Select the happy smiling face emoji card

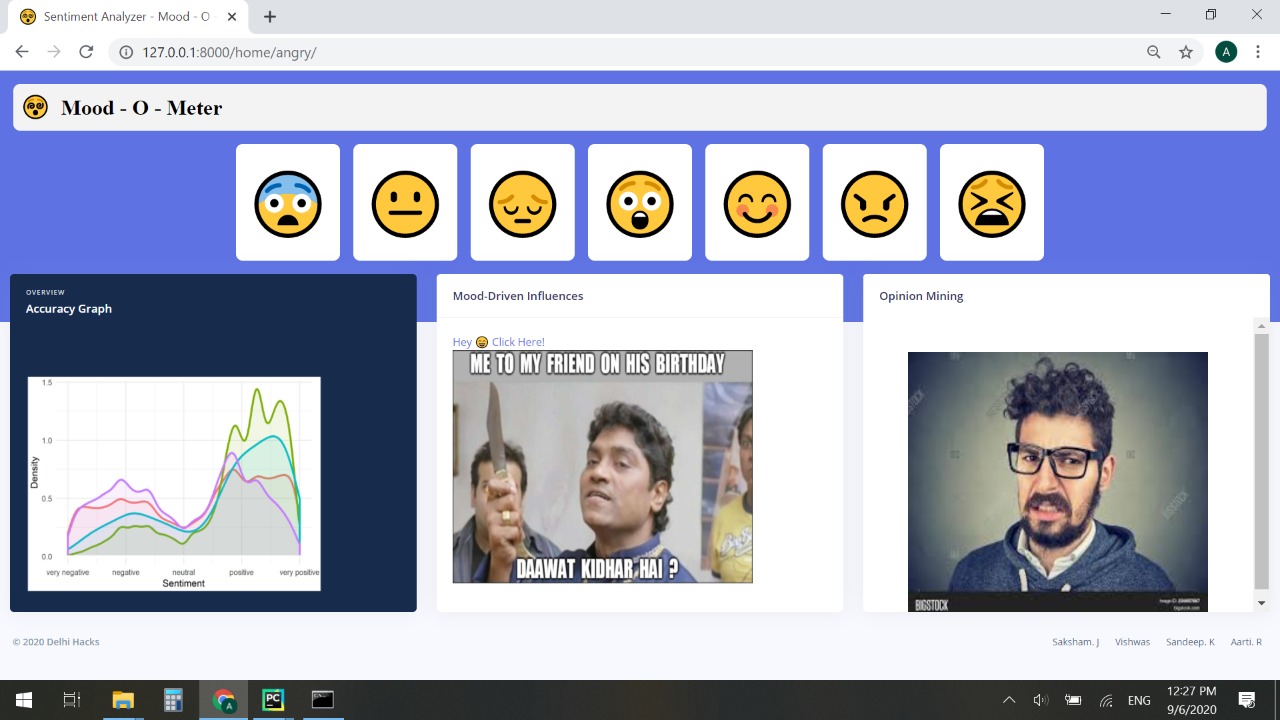point(757,202)
